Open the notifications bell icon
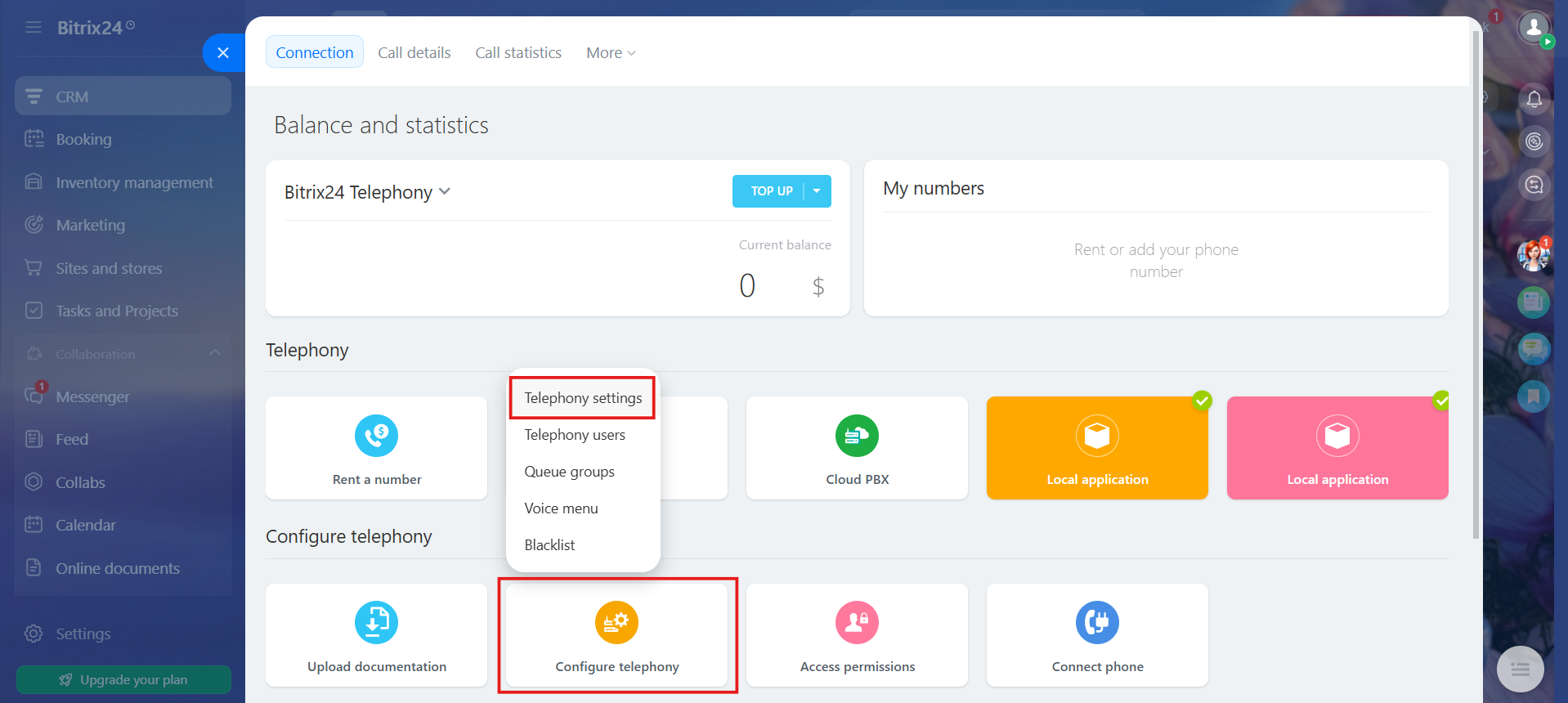The height and width of the screenshot is (703, 1568). coord(1534,99)
